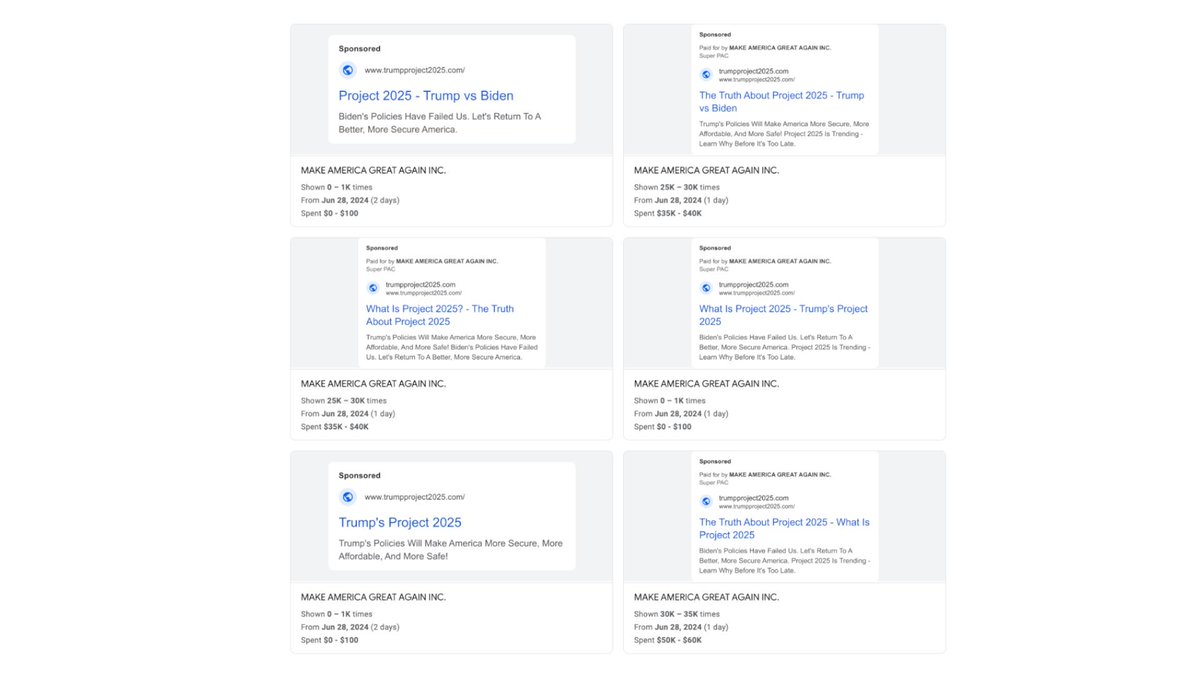
Task: Select "Super PAC" label in "What Is Project 2025? - The Truth" ad
Action: coord(381,269)
